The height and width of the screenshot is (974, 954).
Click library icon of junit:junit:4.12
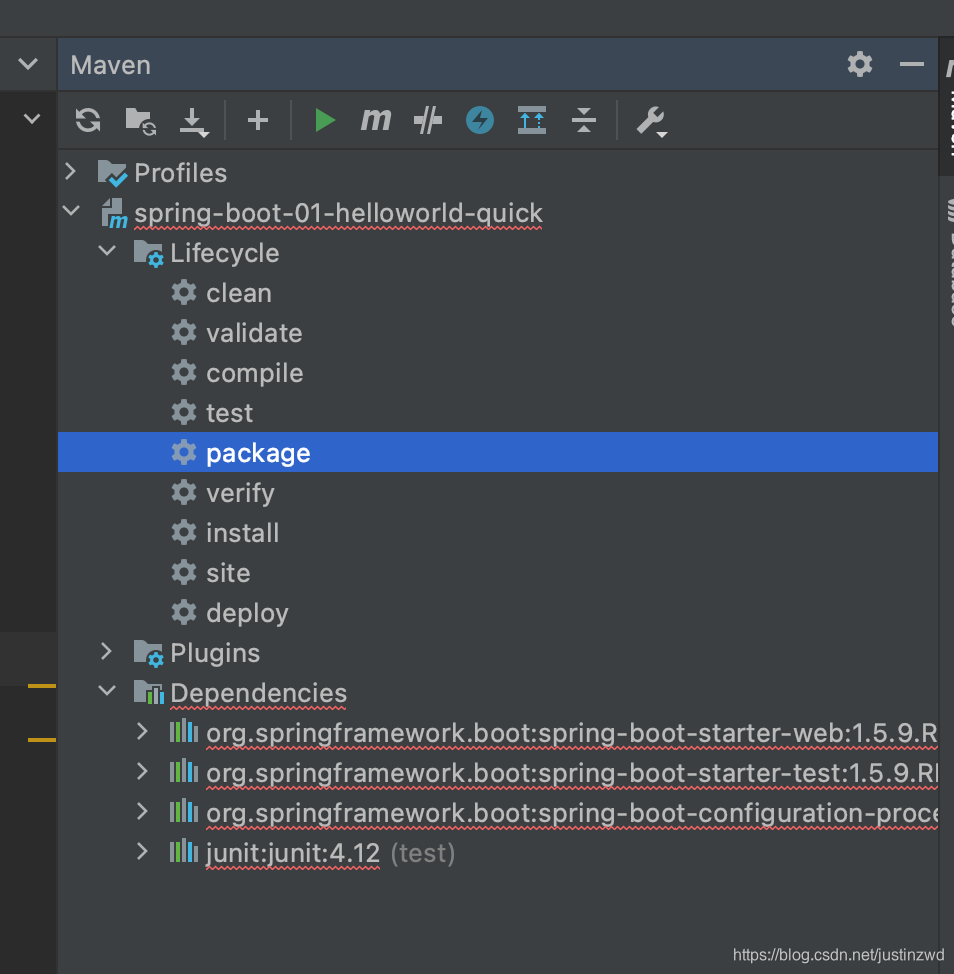click(x=184, y=852)
